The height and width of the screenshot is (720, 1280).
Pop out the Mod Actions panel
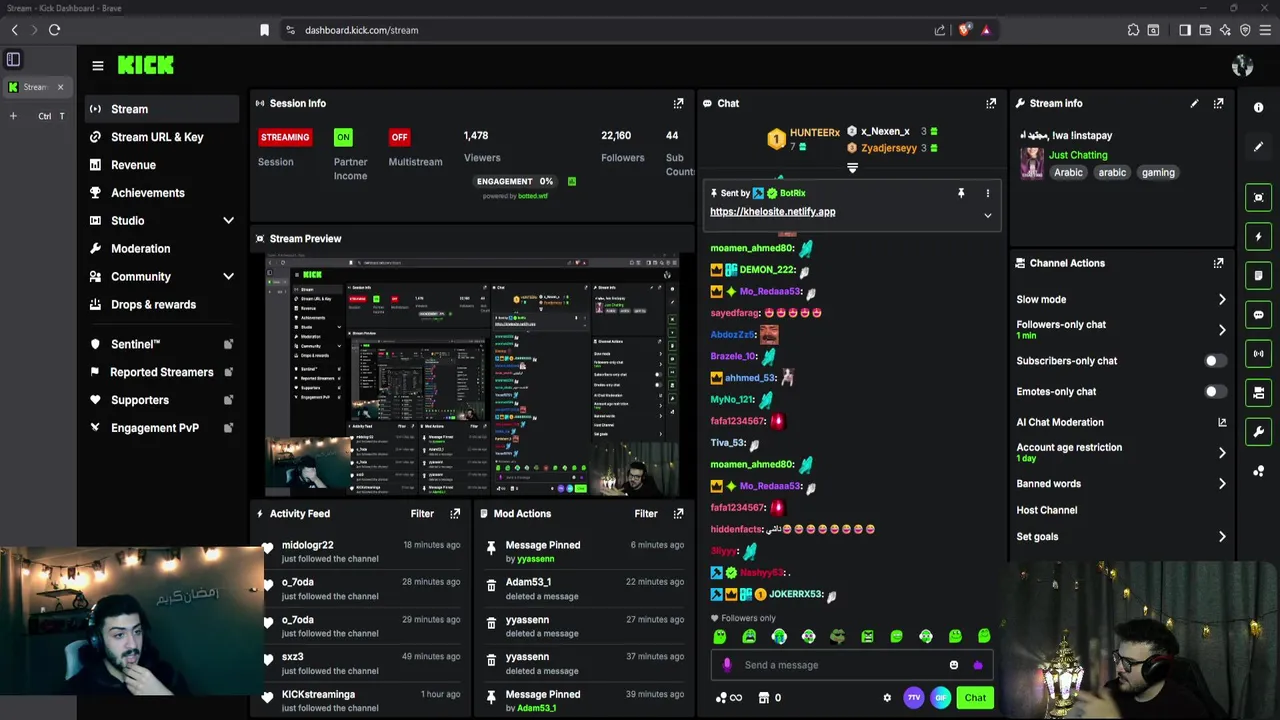tap(678, 513)
